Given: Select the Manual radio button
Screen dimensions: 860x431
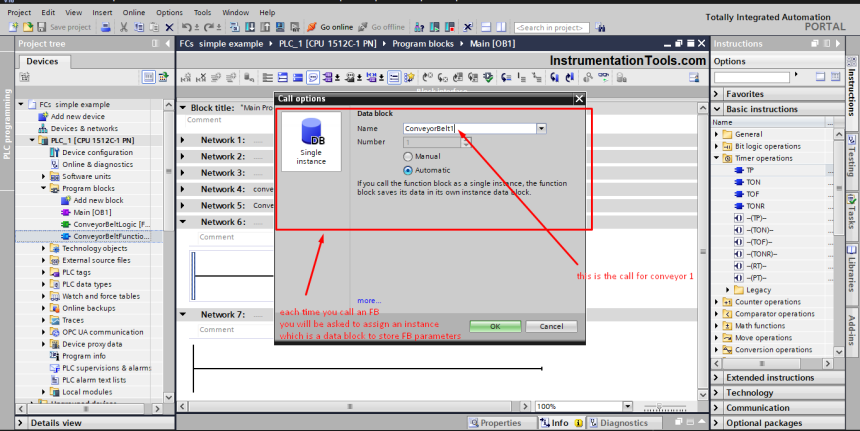Looking at the screenshot, I should click(408, 156).
